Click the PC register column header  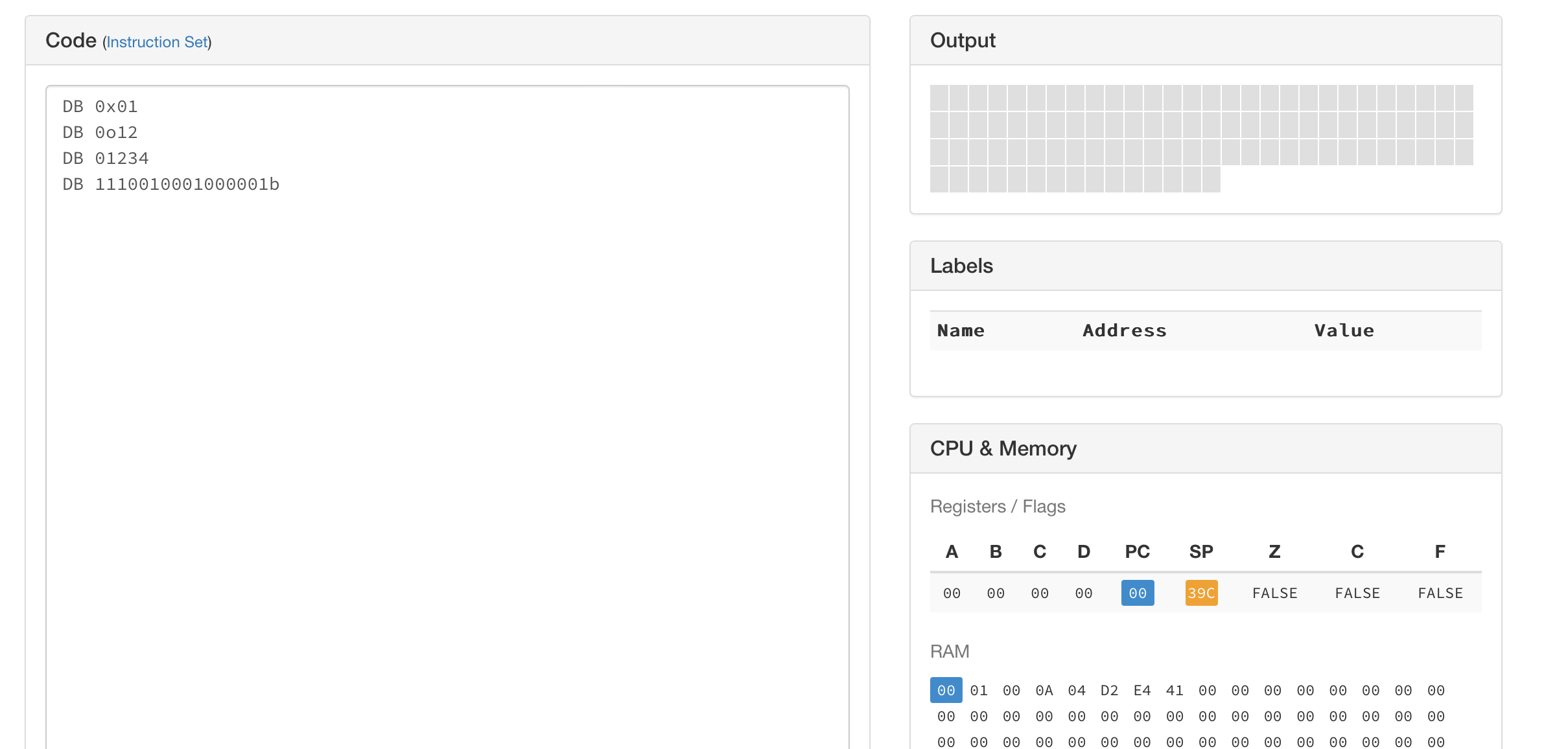click(1138, 551)
